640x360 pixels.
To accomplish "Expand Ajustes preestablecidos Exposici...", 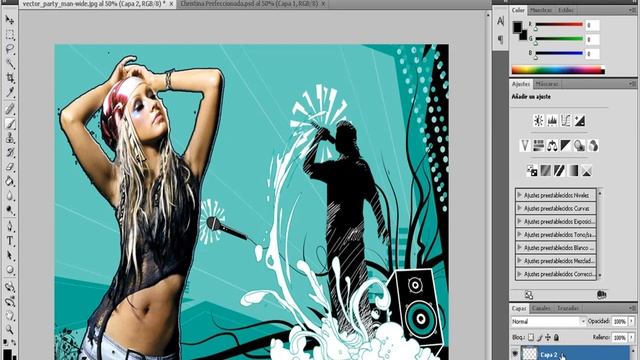I will [x=520, y=221].
